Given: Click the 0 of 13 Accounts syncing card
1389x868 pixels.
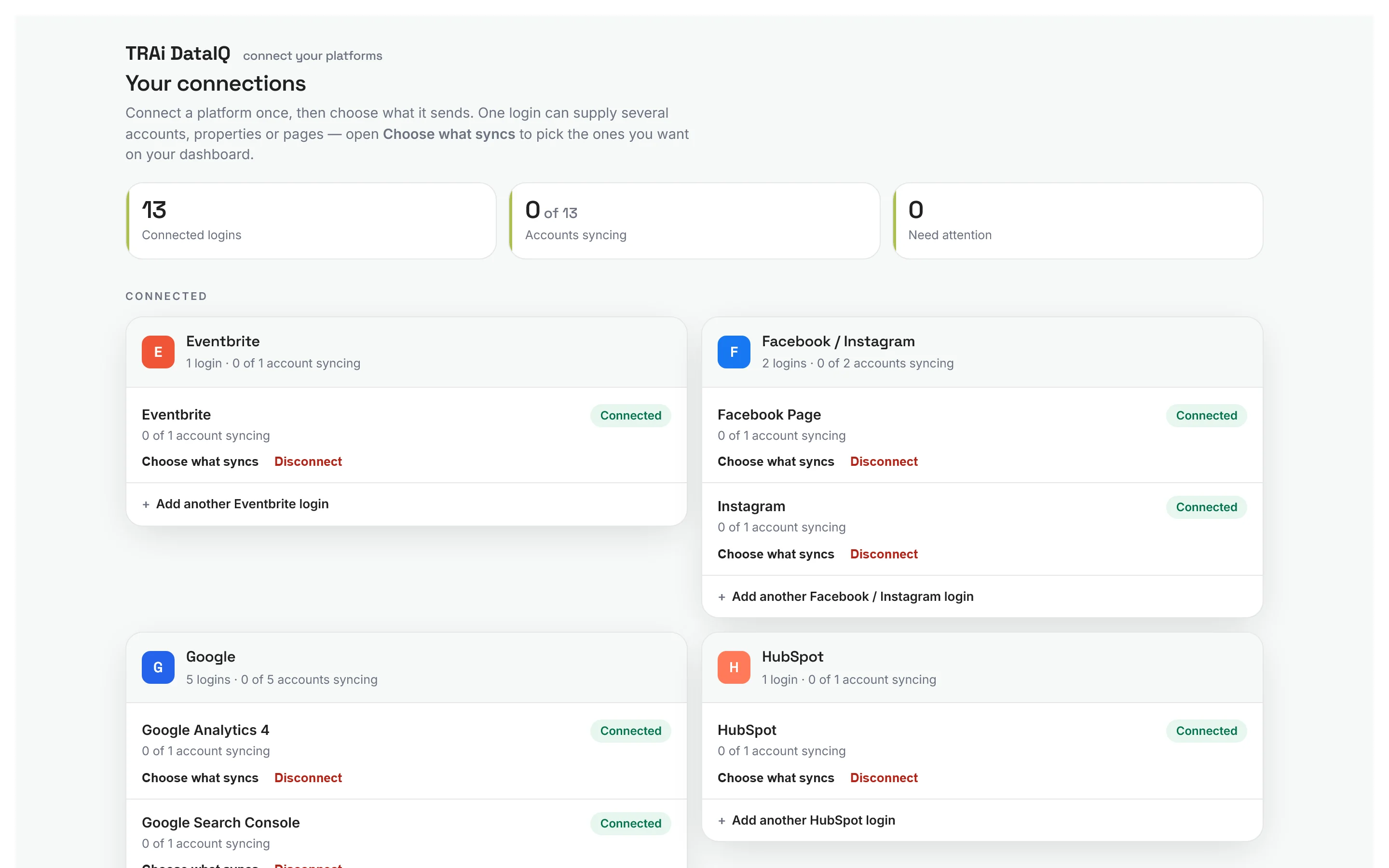Looking at the screenshot, I should point(694,221).
